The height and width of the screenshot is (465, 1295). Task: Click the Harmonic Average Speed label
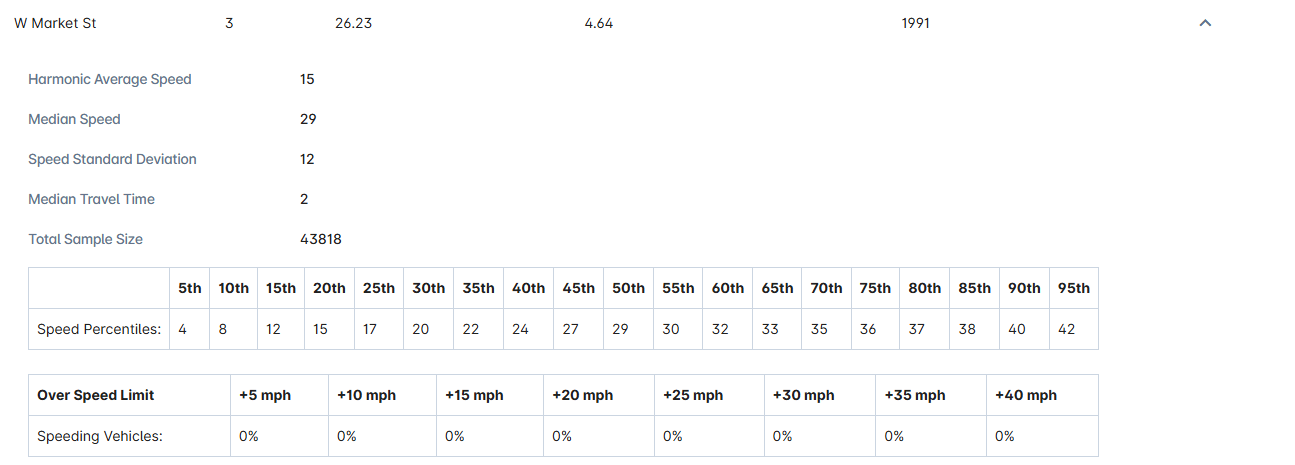pyautogui.click(x=110, y=79)
